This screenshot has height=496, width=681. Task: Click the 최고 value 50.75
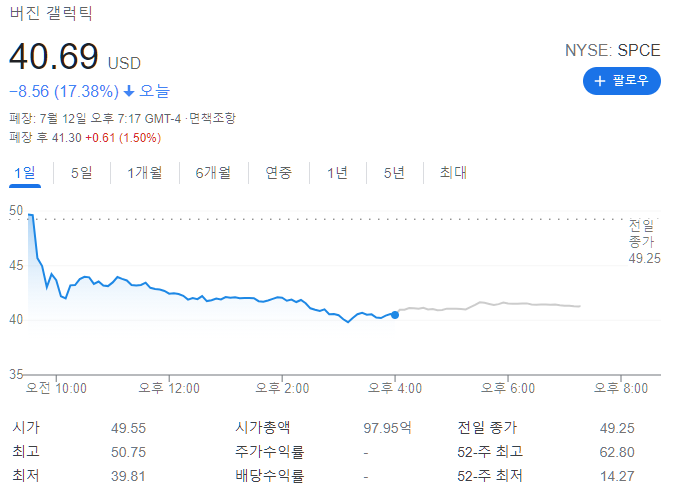[129, 452]
